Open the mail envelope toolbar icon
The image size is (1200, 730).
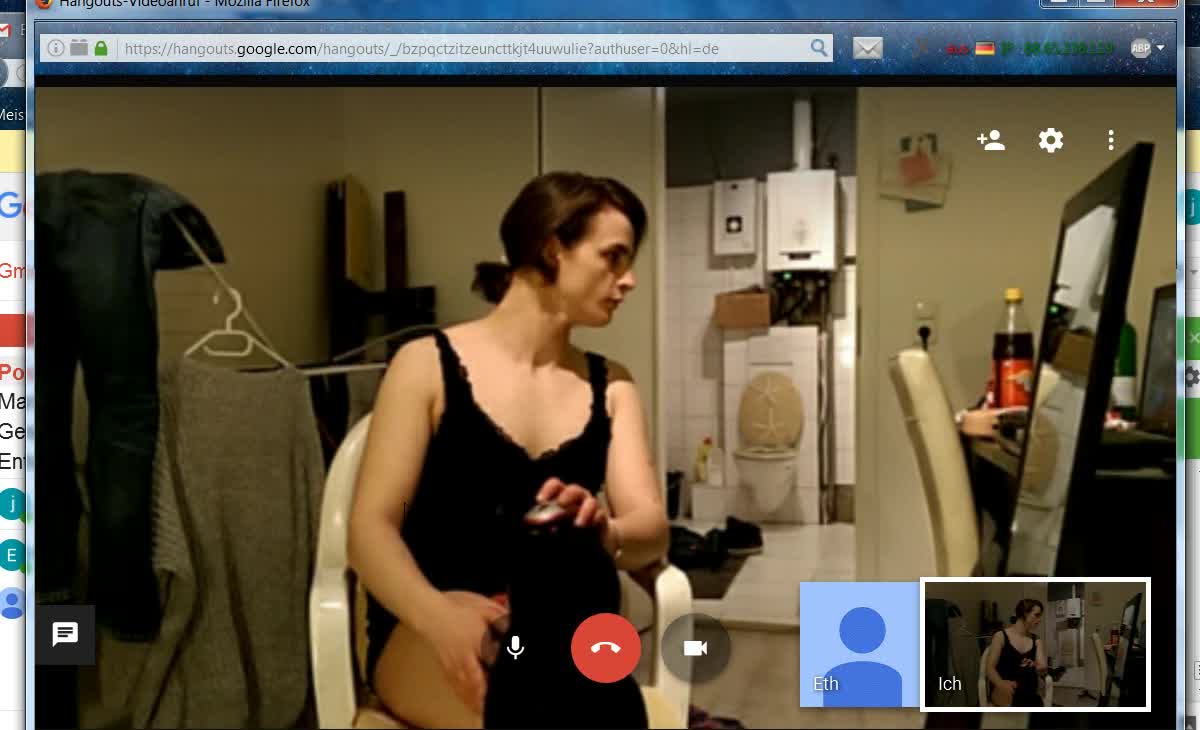coord(868,48)
